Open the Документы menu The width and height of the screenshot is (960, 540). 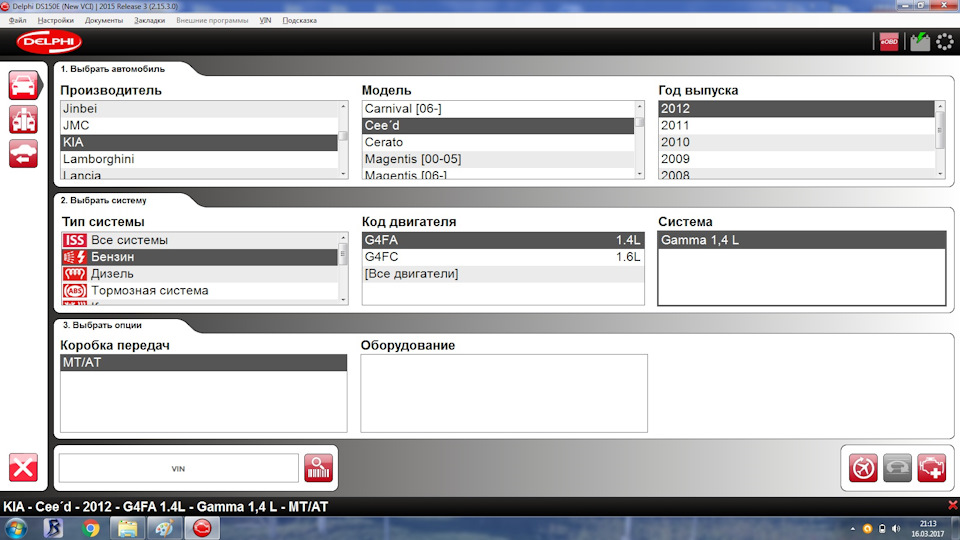103,20
